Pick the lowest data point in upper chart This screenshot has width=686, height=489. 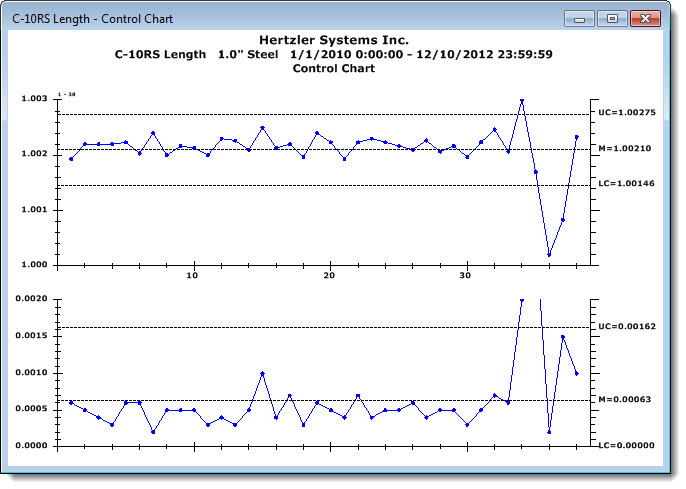coord(549,254)
